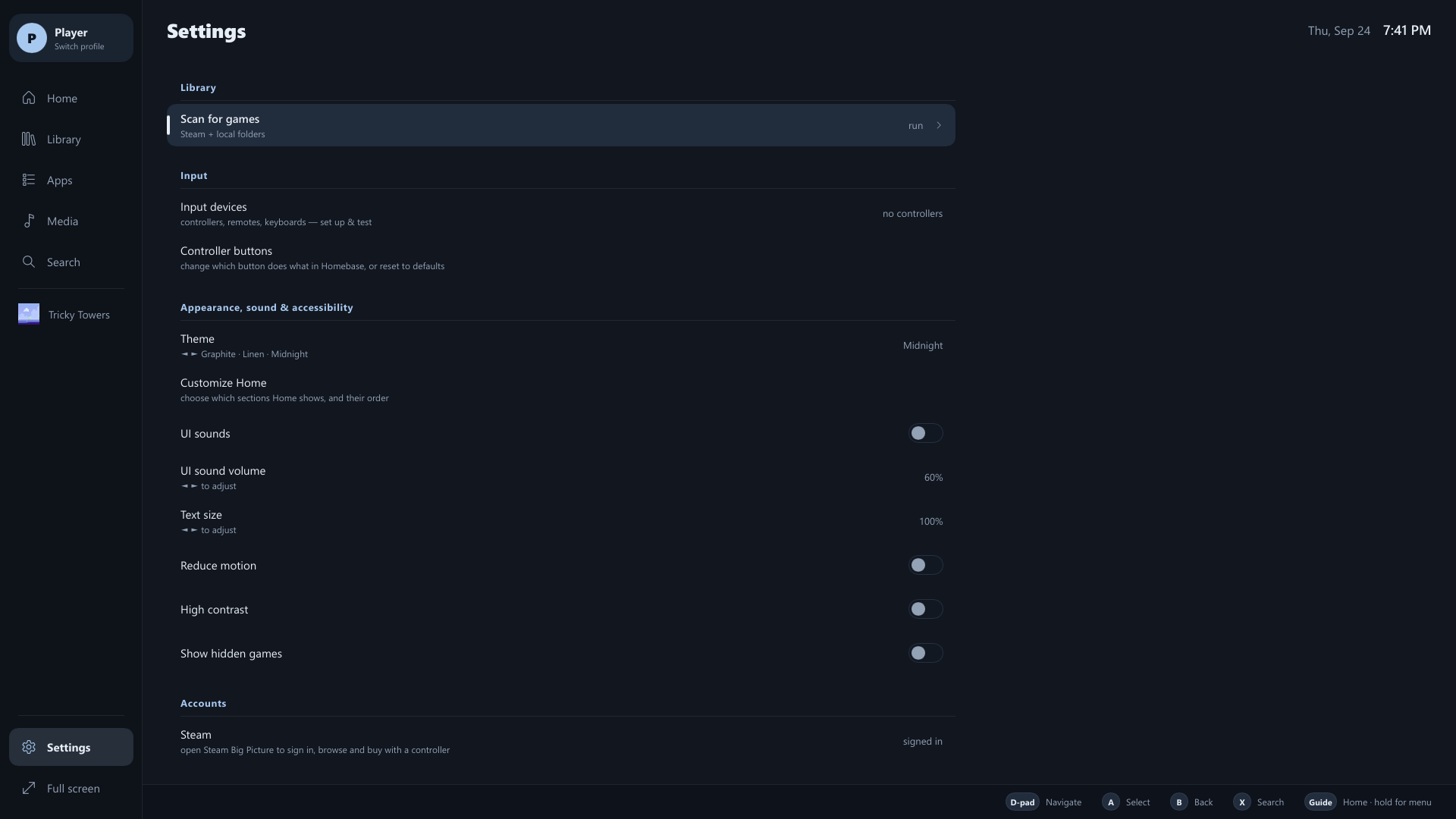
Task: Click the chevron on Scan for games
Action: (x=939, y=125)
